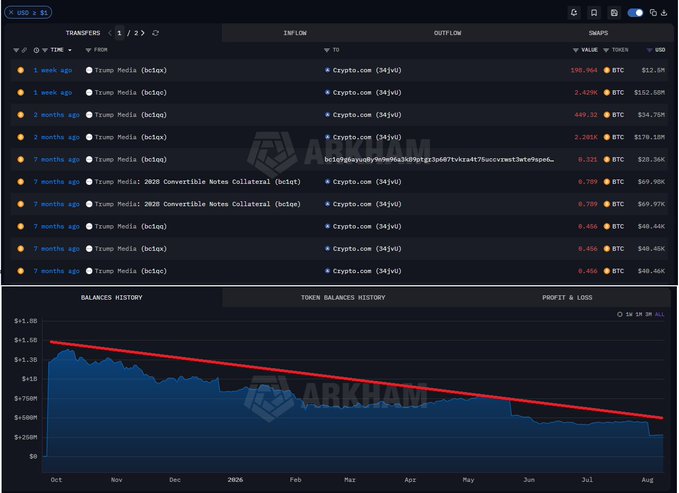Open the Time column filter funnel
This screenshot has width=679, height=493.
[x=45, y=50]
